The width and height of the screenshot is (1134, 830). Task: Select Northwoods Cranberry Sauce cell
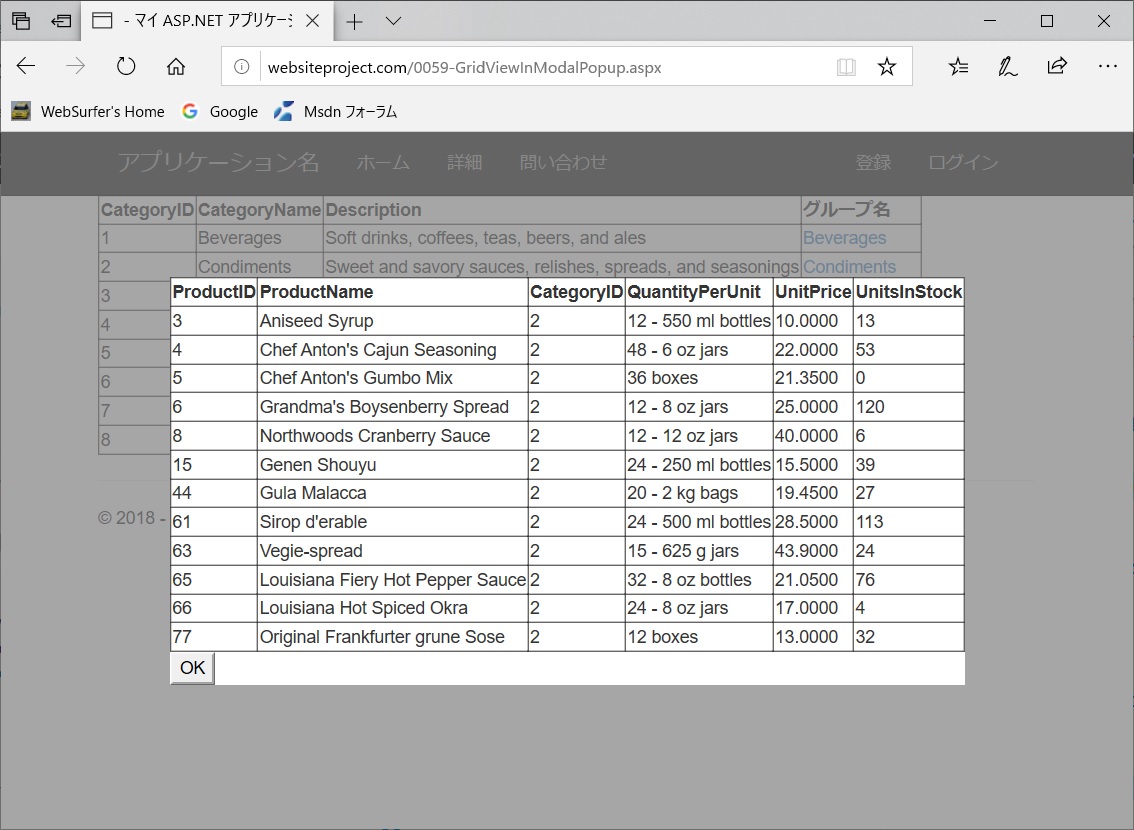(x=393, y=436)
